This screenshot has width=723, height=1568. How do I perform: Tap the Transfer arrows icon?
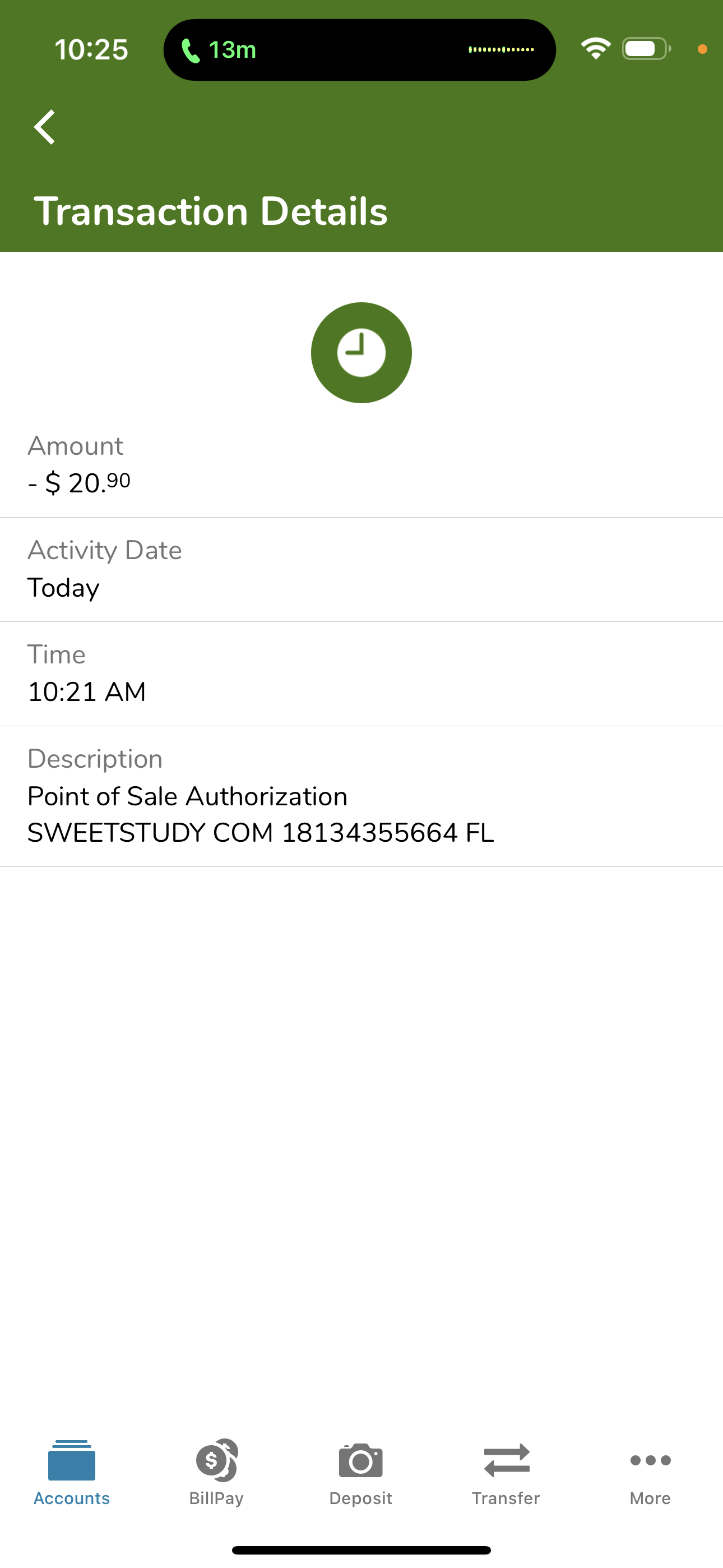(x=506, y=1460)
